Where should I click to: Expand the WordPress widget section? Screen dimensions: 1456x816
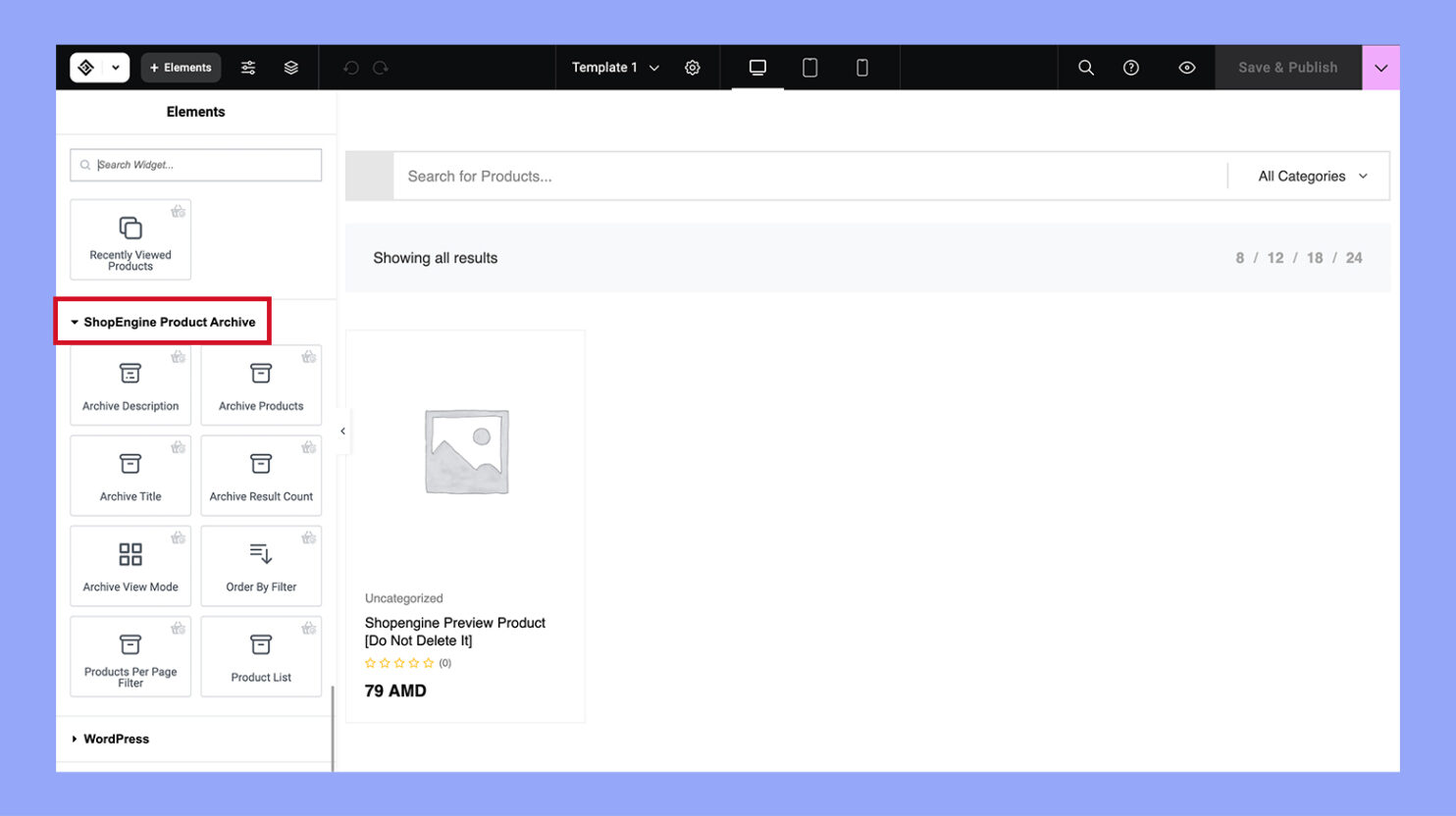tap(116, 739)
